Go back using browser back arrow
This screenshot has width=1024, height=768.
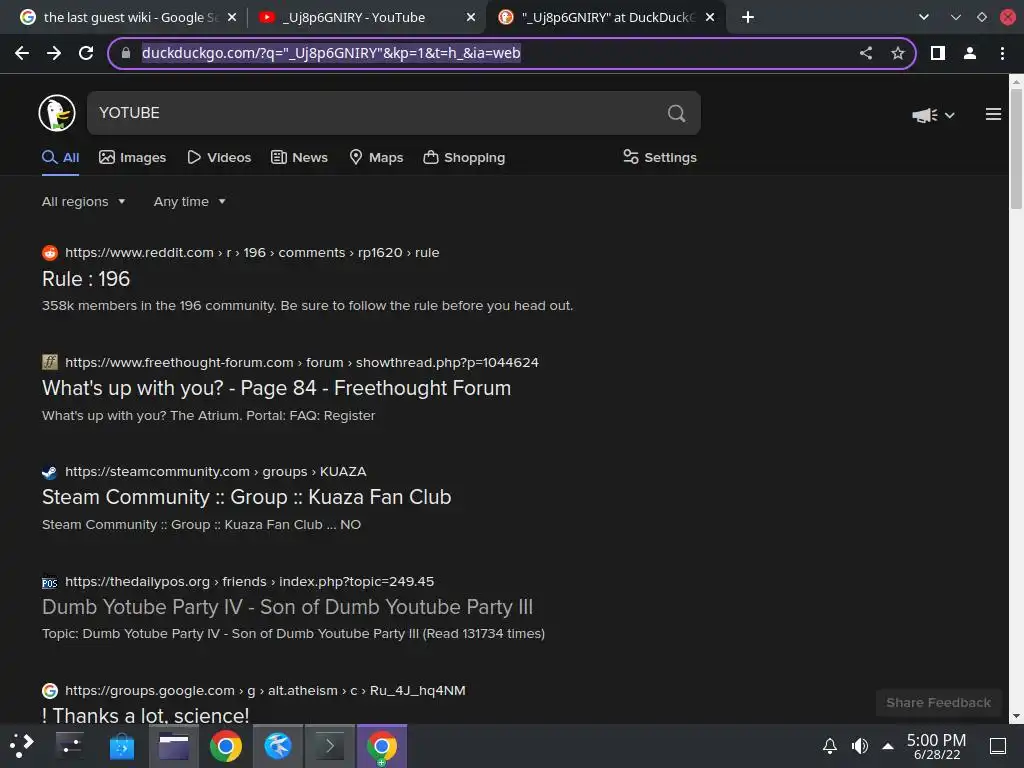[22, 54]
